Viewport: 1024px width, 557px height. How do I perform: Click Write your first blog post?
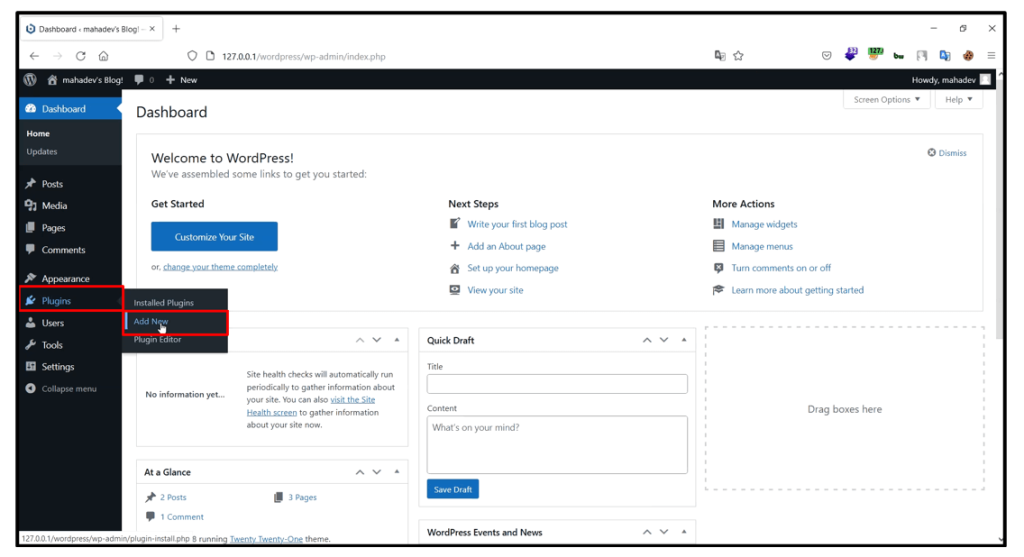517,224
